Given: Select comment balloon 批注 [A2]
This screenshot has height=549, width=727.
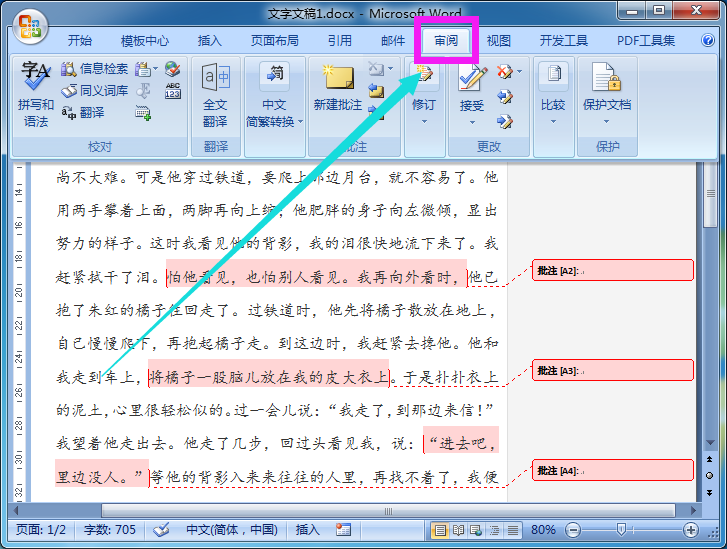Looking at the screenshot, I should pos(612,270).
